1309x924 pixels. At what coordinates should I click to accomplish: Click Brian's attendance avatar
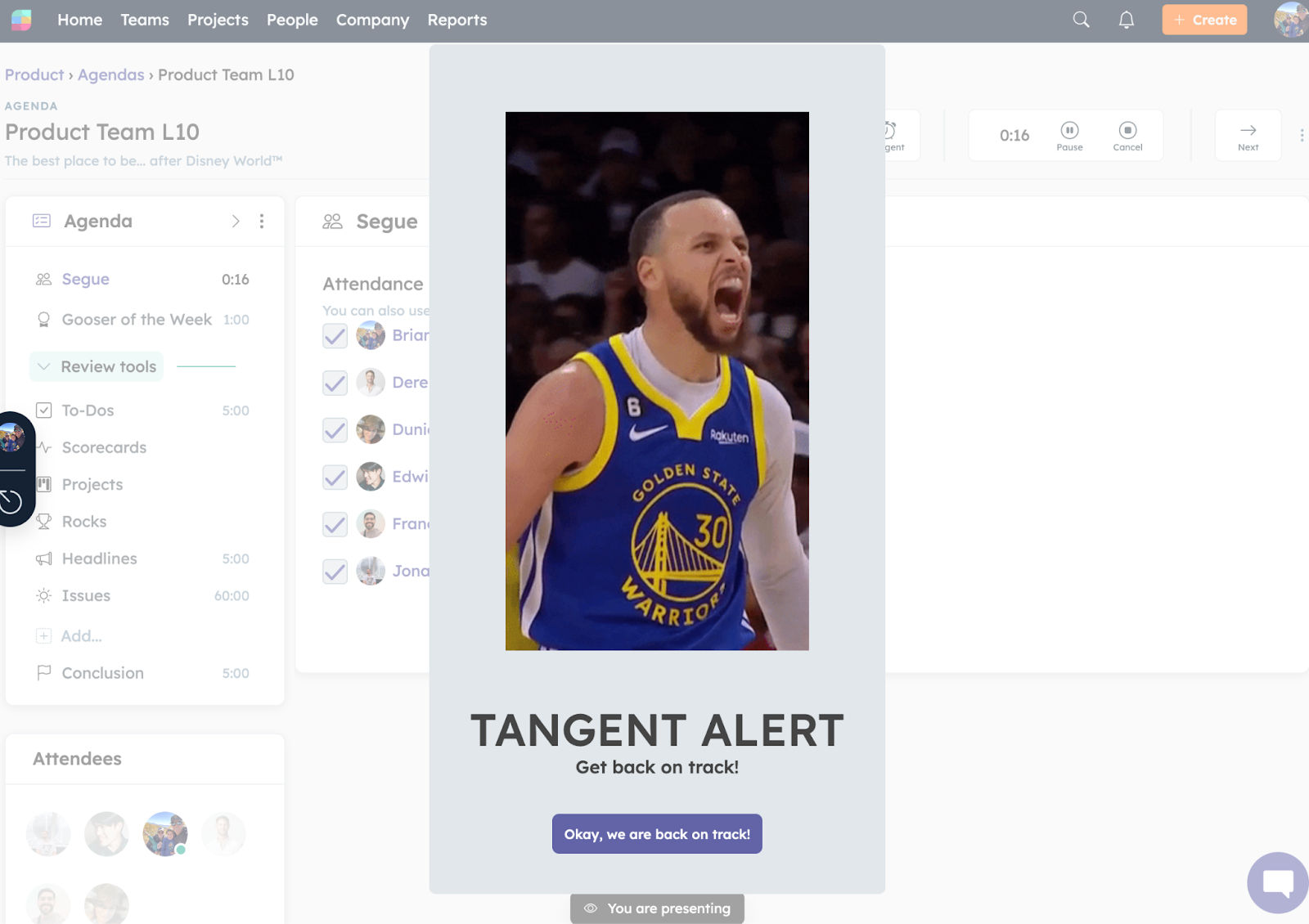[x=371, y=335]
